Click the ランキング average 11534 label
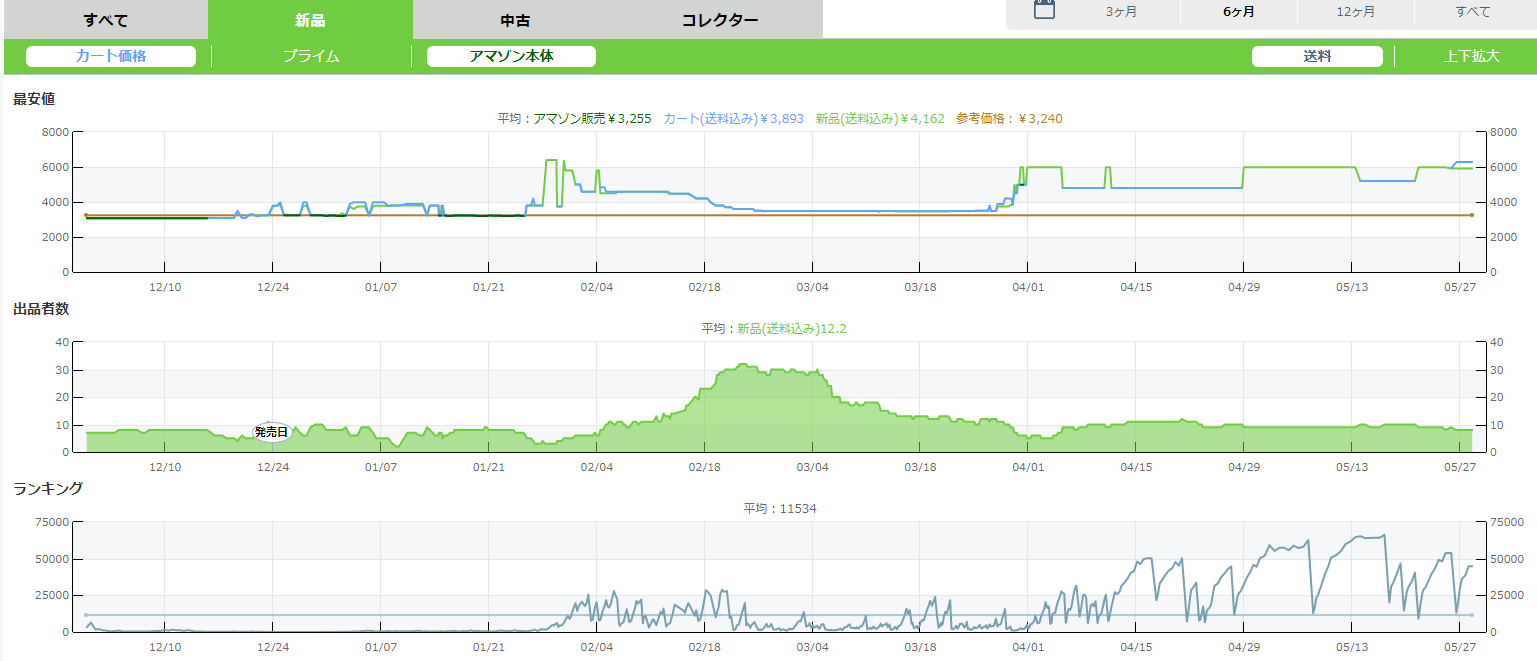The image size is (1537, 661). [x=780, y=508]
